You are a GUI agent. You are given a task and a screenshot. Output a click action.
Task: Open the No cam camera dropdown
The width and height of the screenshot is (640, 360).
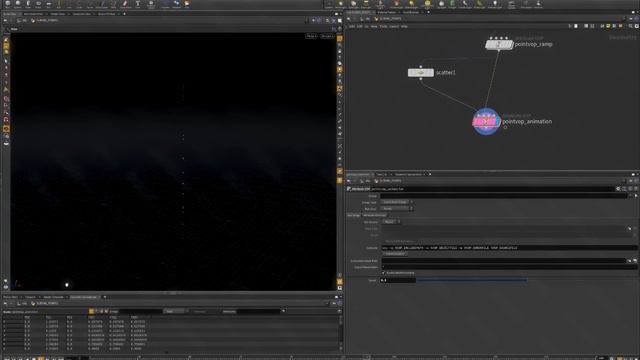[327, 36]
